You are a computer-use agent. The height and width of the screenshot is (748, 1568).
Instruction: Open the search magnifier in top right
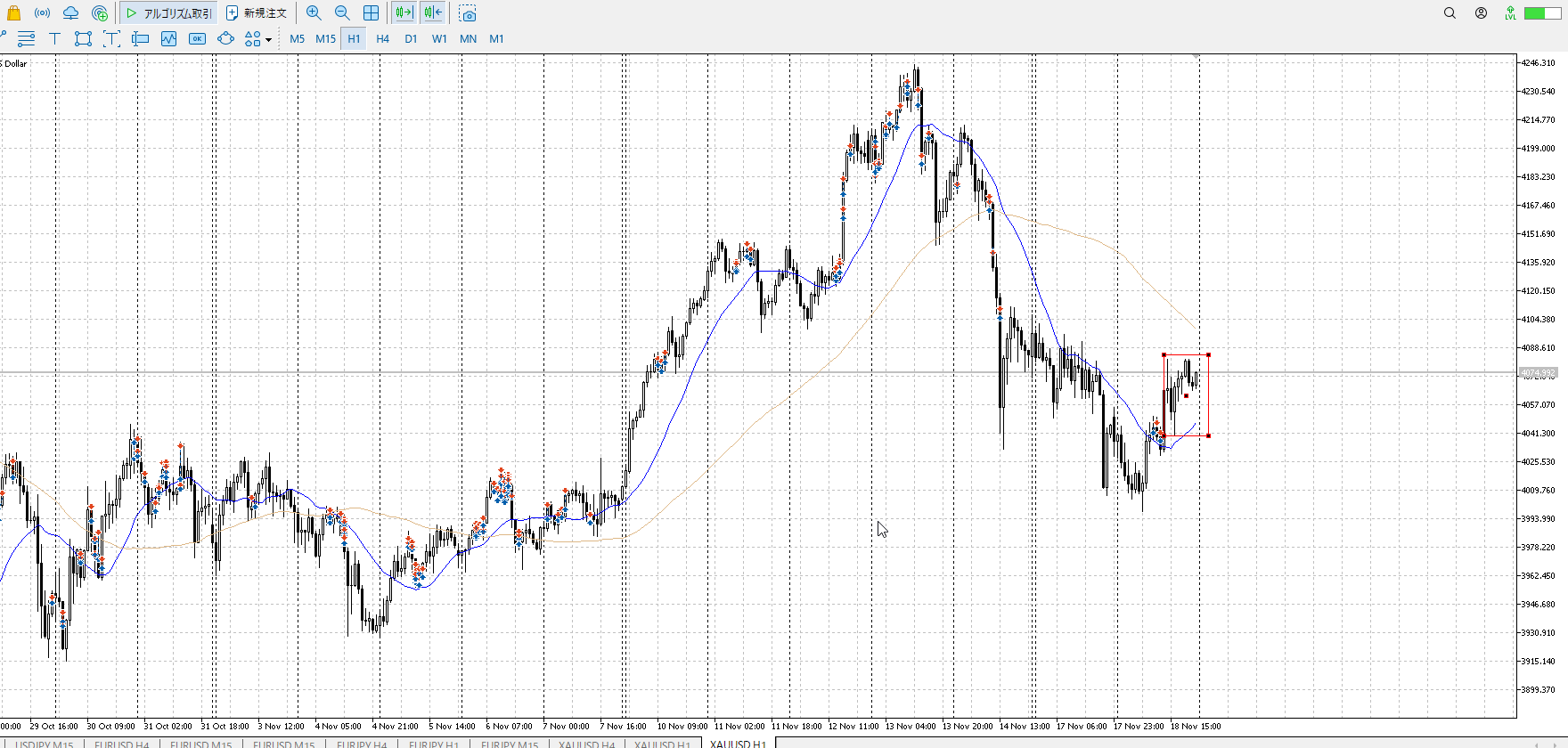[1450, 13]
